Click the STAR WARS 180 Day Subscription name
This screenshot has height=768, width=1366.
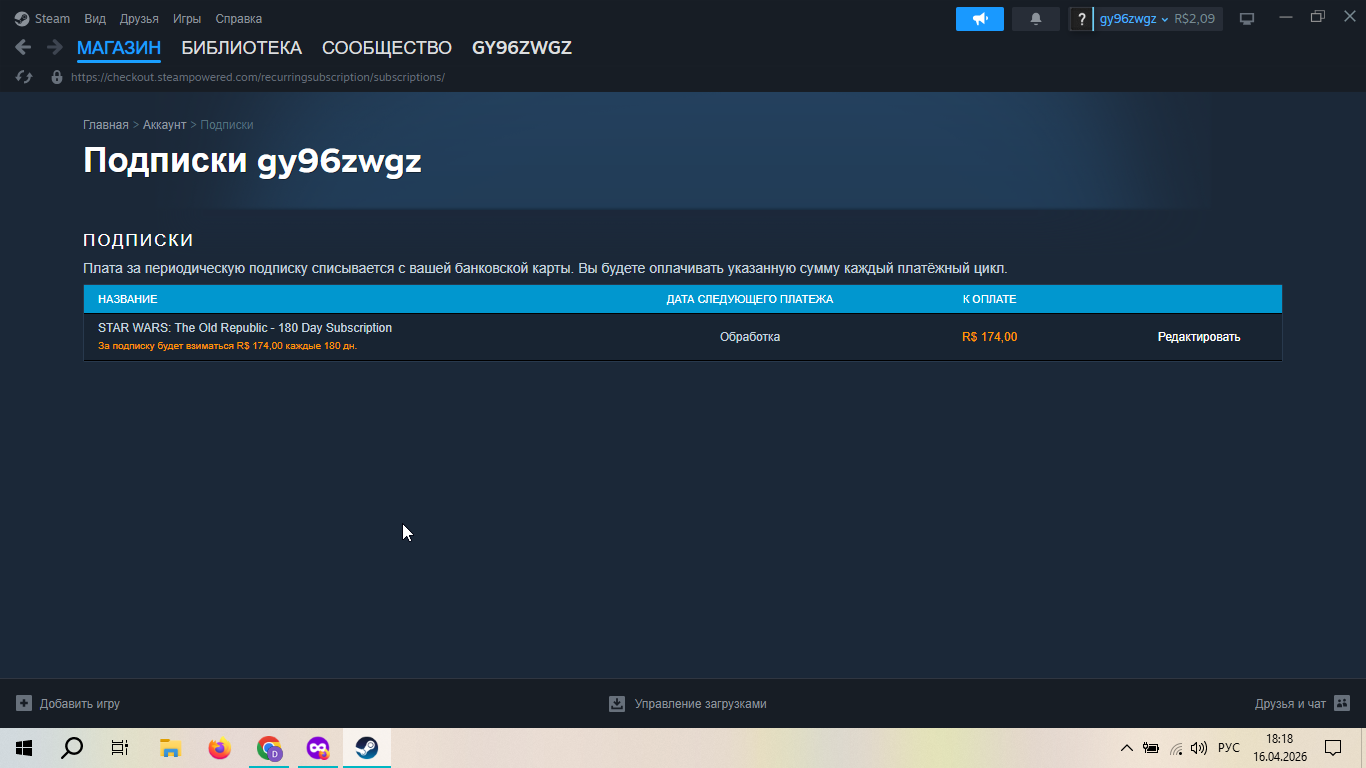pos(245,328)
